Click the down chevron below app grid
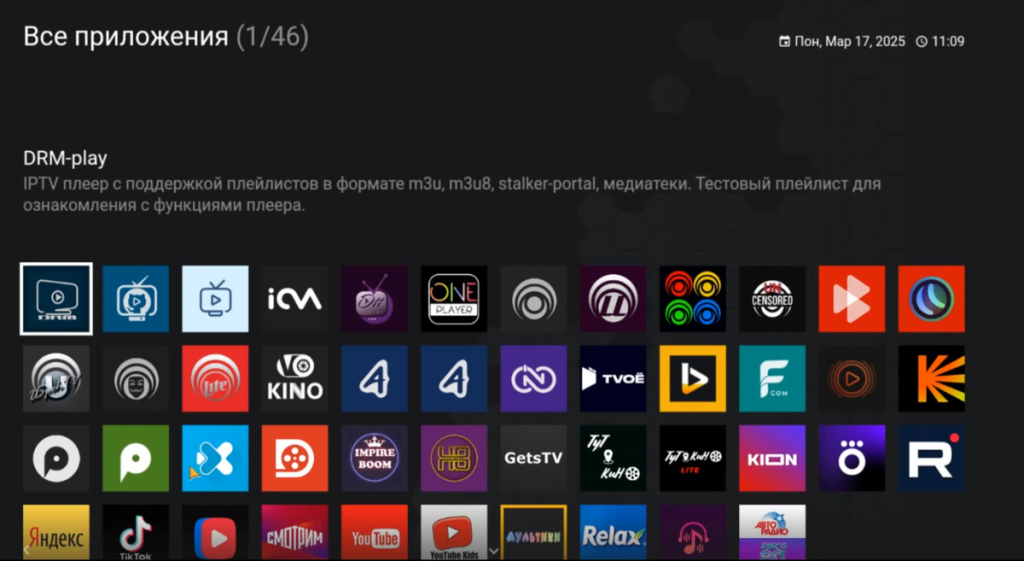This screenshot has width=1024, height=561. (494, 551)
